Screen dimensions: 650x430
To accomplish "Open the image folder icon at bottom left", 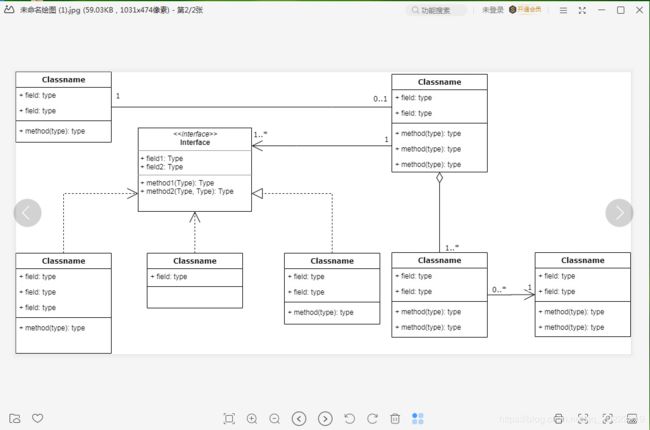I will click(x=15, y=418).
